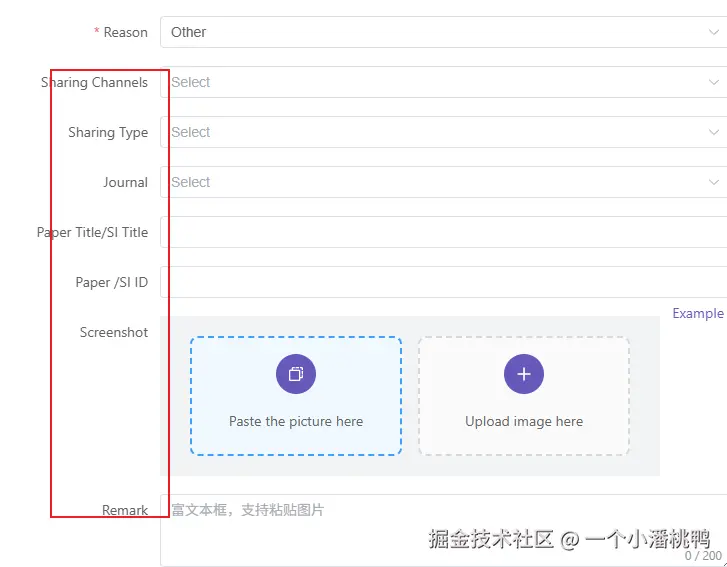The width and height of the screenshot is (727, 567).
Task: Click the purple paste clipboard icon
Action: click(296, 374)
